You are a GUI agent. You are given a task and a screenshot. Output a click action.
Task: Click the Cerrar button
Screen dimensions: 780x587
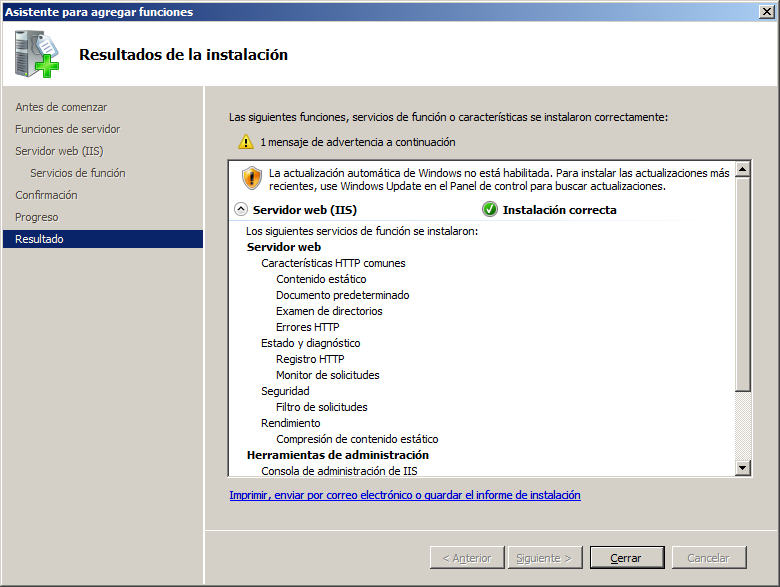click(627, 558)
